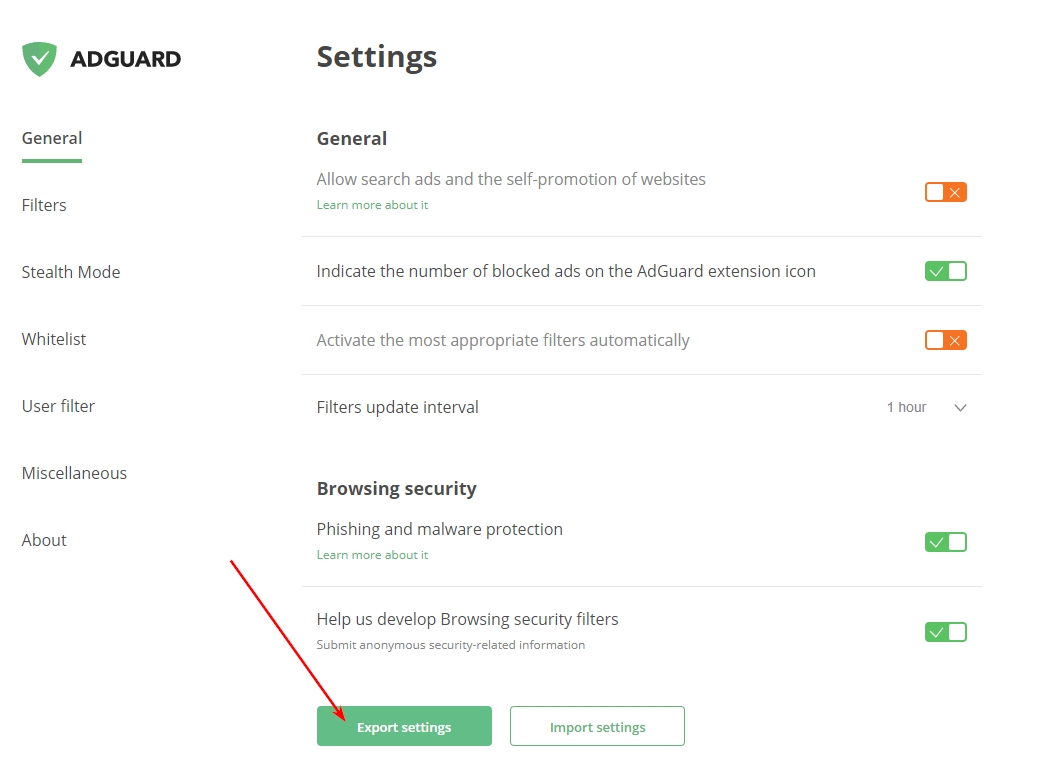Select Miscellaneous from the sidebar
This screenshot has width=1054, height=764.
point(74,472)
